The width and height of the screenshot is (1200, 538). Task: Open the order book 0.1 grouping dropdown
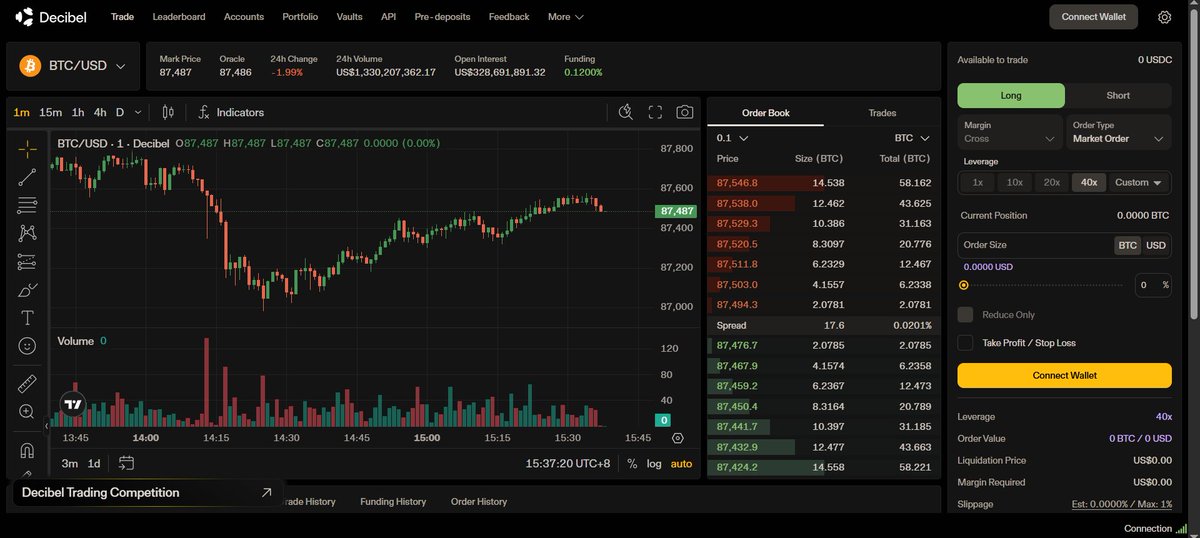(732, 138)
